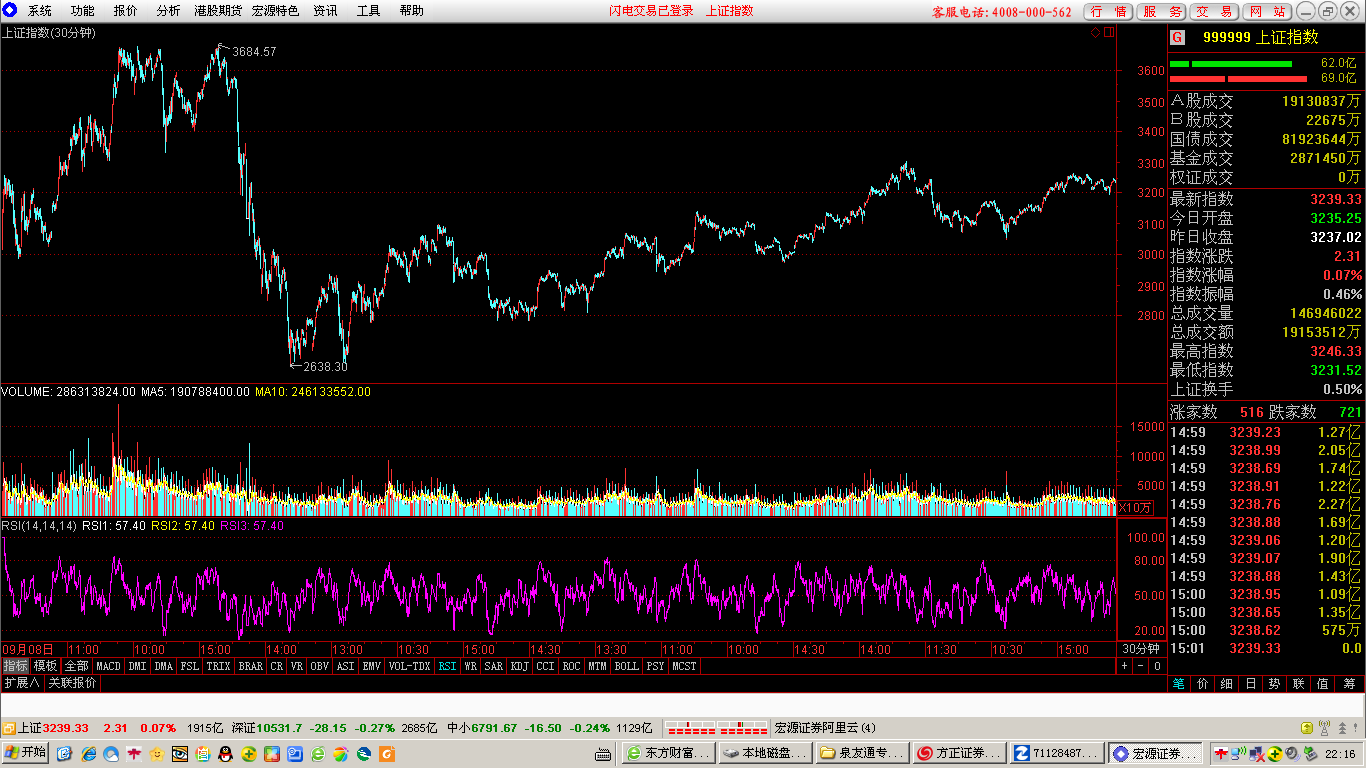Click the 0 reset button under chart
Image resolution: width=1366 pixels, height=768 pixels.
(x=1157, y=666)
